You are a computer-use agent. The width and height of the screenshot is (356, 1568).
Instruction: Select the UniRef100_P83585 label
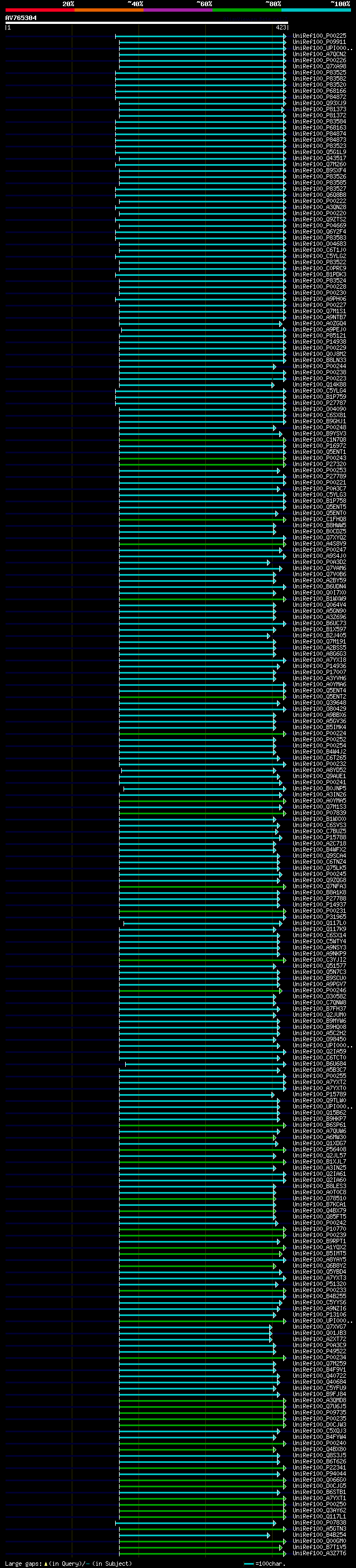click(x=319, y=182)
